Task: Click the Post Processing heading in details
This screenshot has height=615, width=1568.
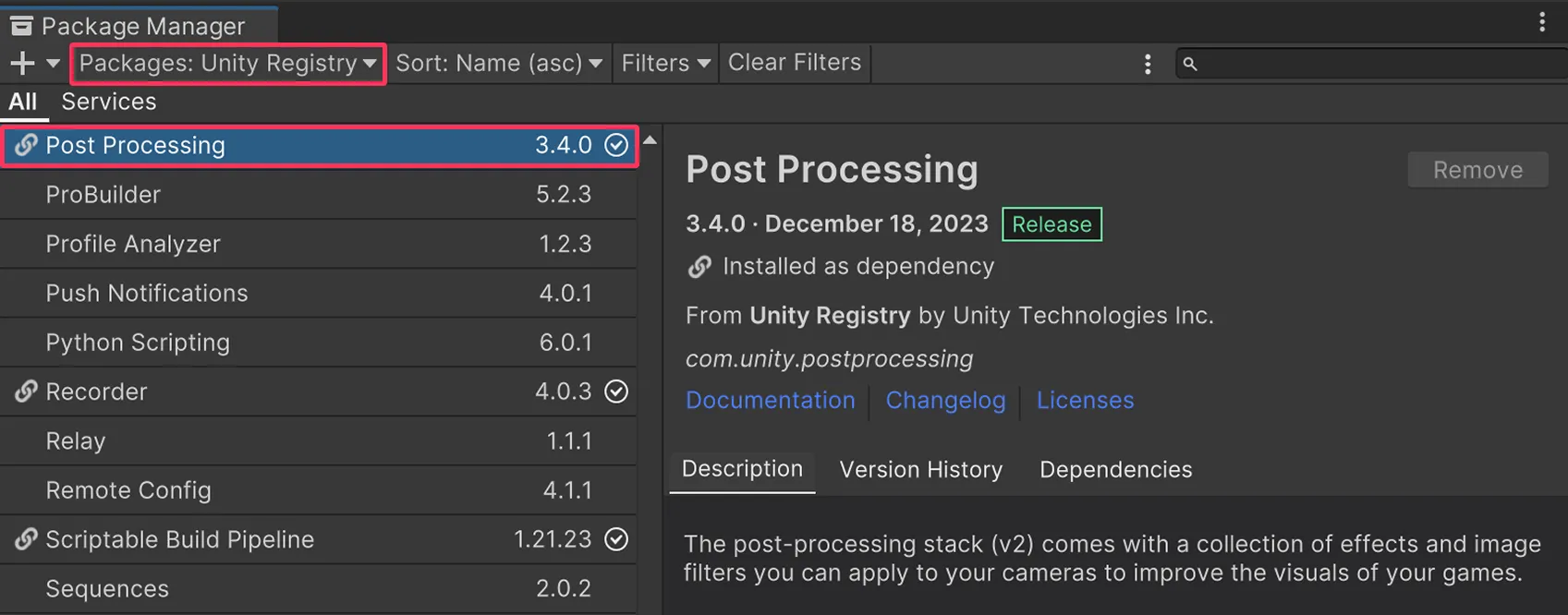Action: tap(832, 170)
